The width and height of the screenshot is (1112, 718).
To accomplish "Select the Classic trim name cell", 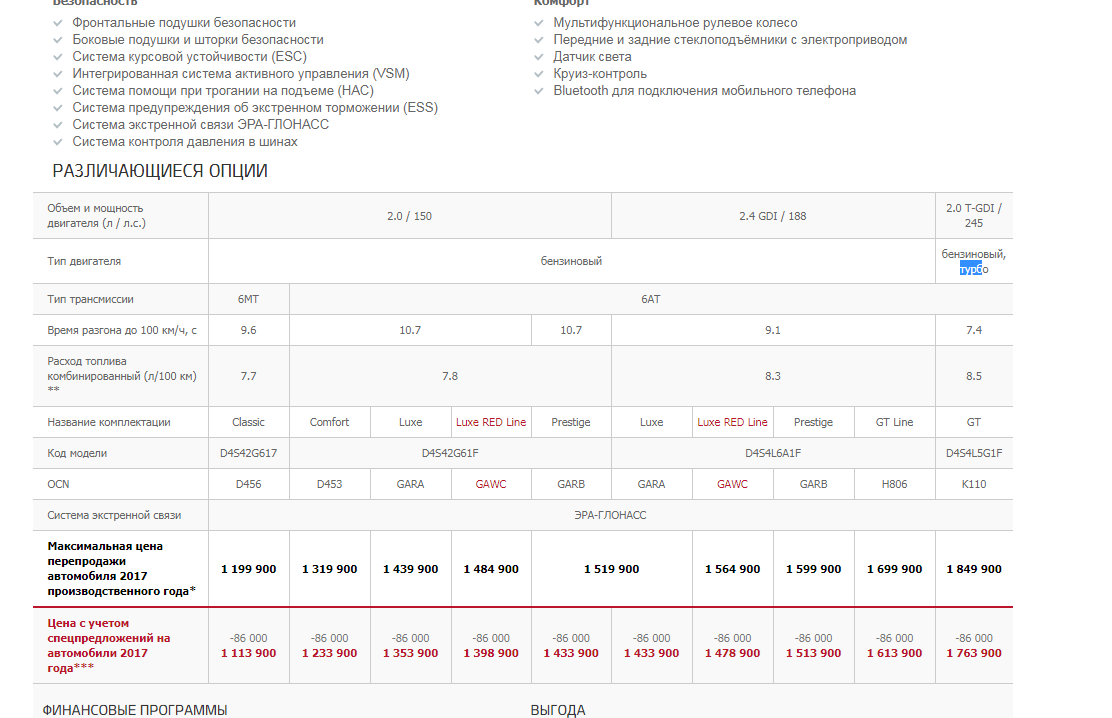I will tap(248, 422).
